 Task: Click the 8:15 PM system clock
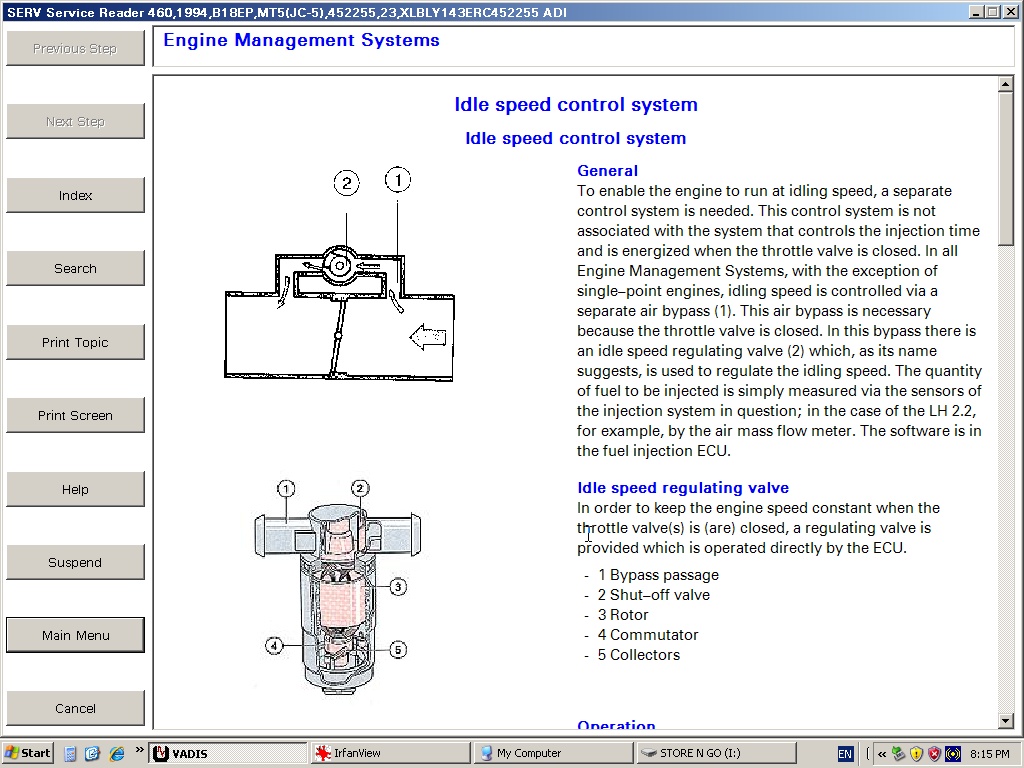[989, 754]
